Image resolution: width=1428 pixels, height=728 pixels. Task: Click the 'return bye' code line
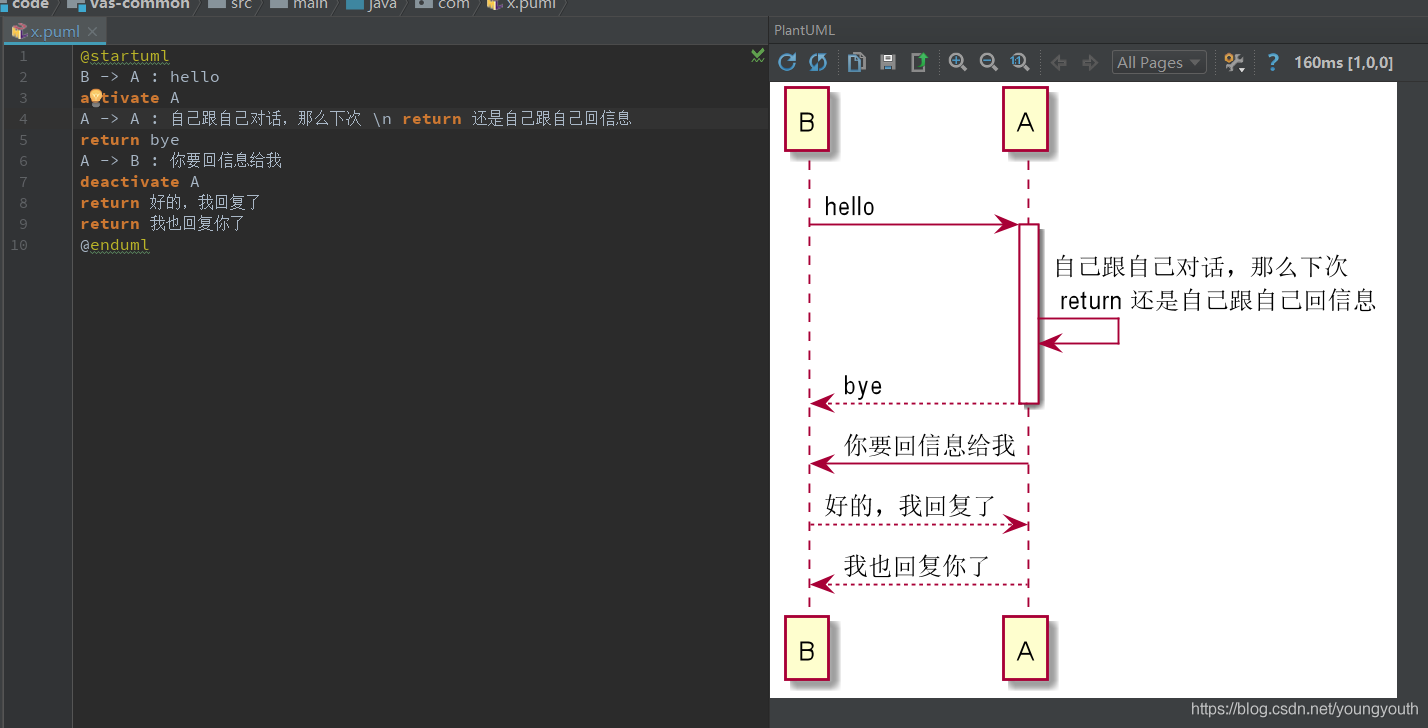coord(130,140)
